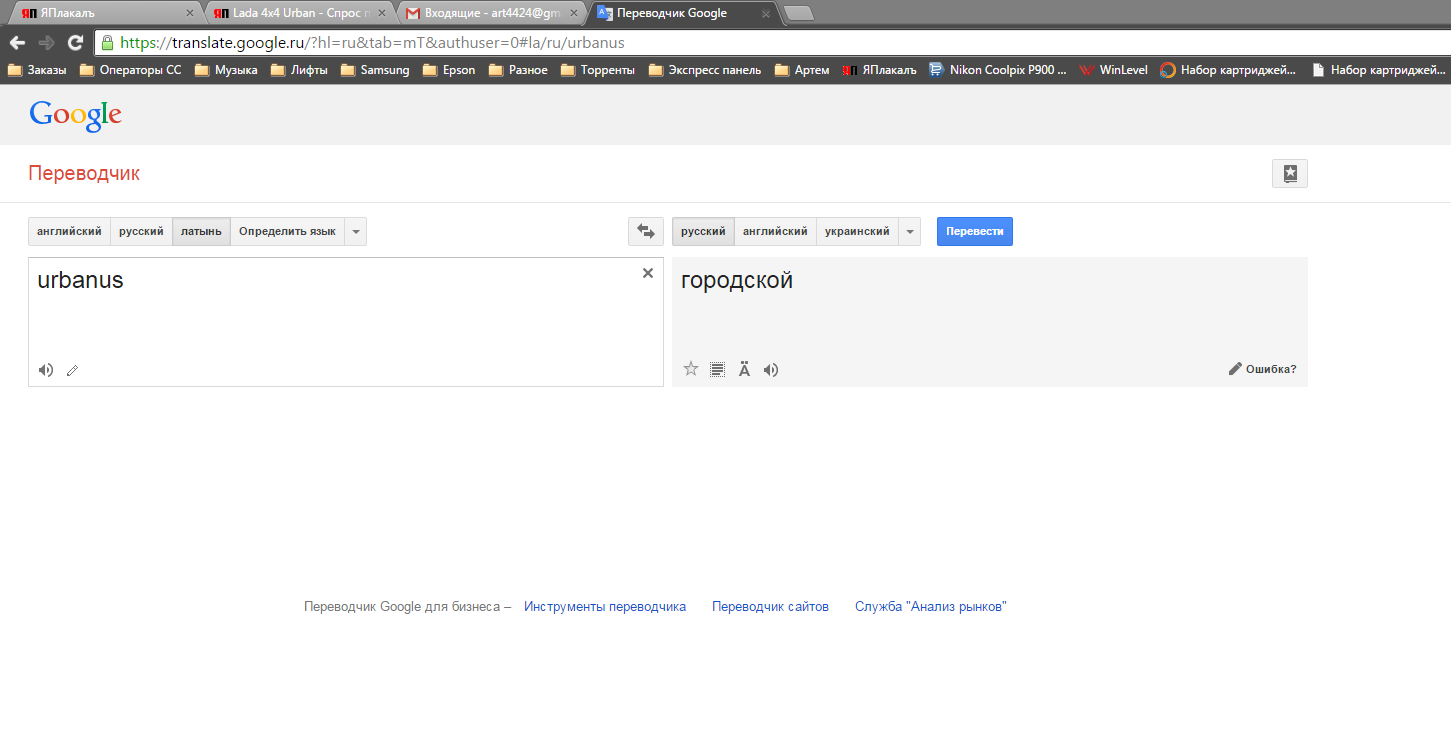Switch to the Lada 4x4 Urban tab
The width and height of the screenshot is (1451, 756).
[x=298, y=13]
